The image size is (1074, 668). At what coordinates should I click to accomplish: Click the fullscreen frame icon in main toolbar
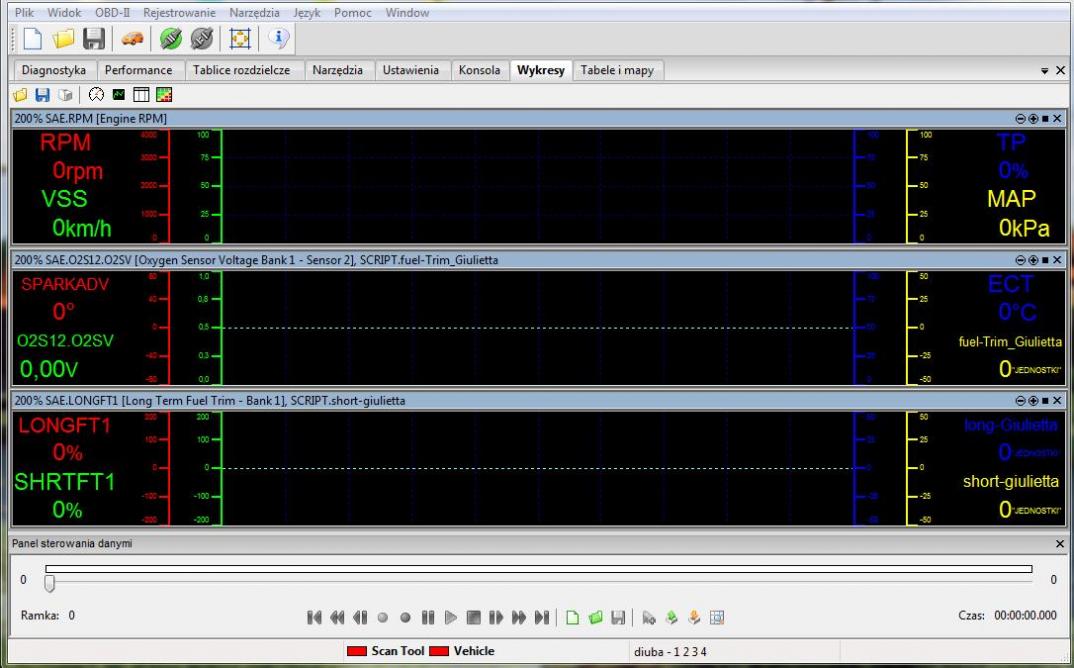pyautogui.click(x=240, y=39)
